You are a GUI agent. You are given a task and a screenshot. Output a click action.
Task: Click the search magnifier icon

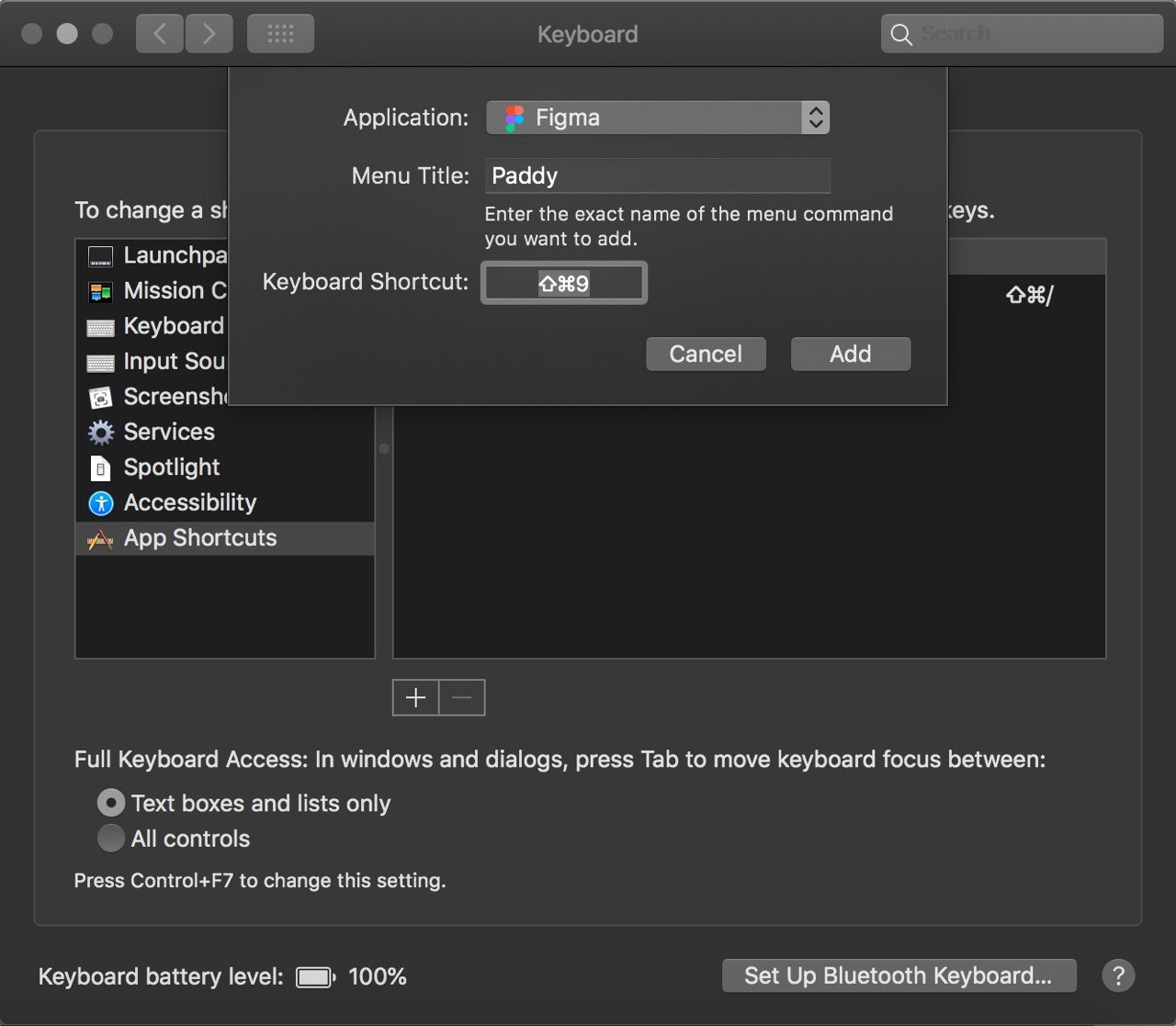click(901, 35)
